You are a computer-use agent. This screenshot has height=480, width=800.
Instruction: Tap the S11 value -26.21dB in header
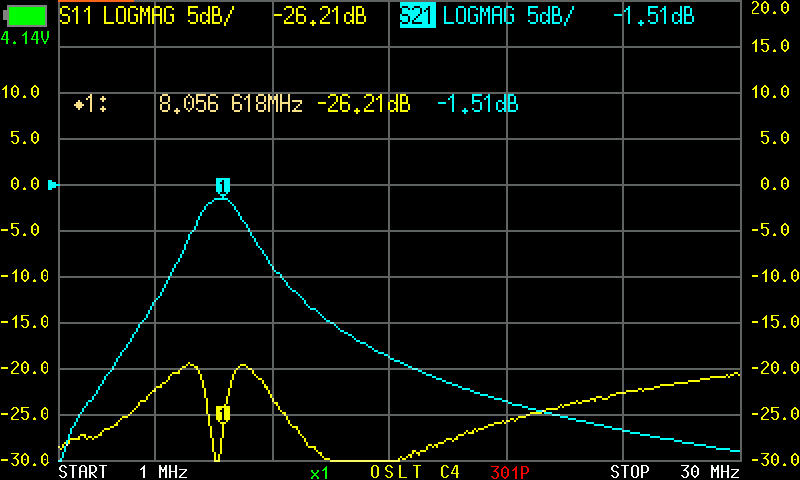click(x=320, y=16)
